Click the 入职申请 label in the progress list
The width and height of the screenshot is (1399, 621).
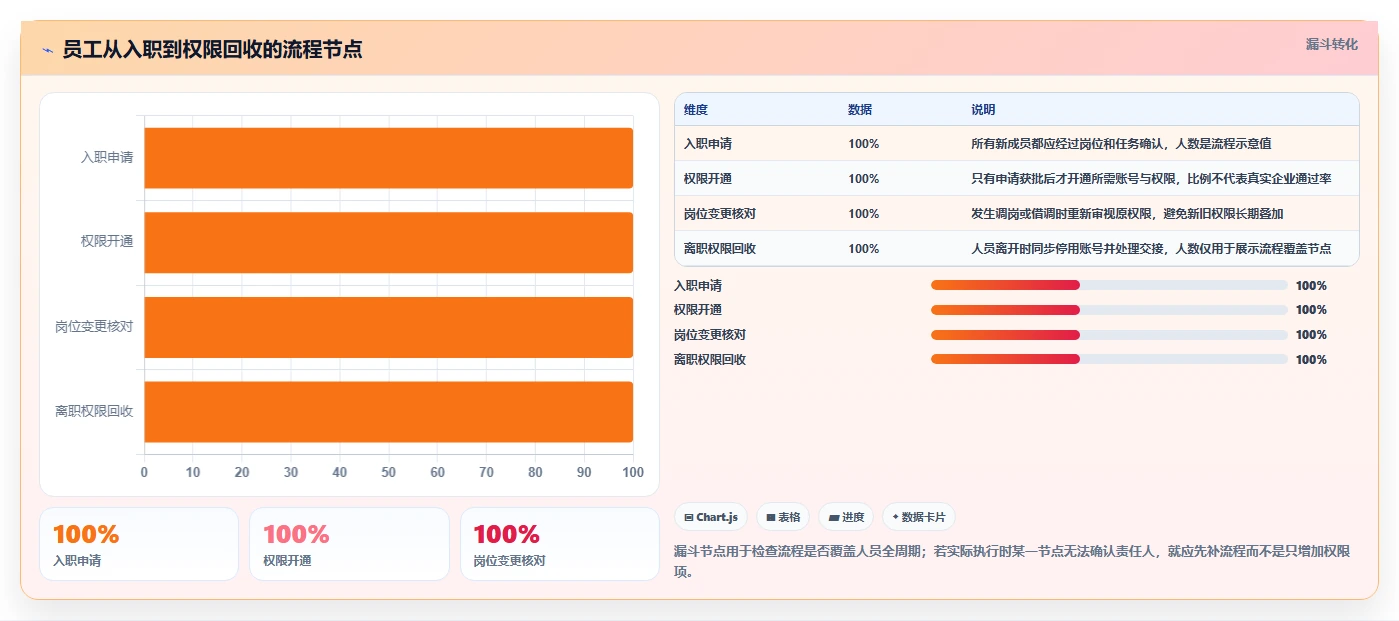click(698, 286)
